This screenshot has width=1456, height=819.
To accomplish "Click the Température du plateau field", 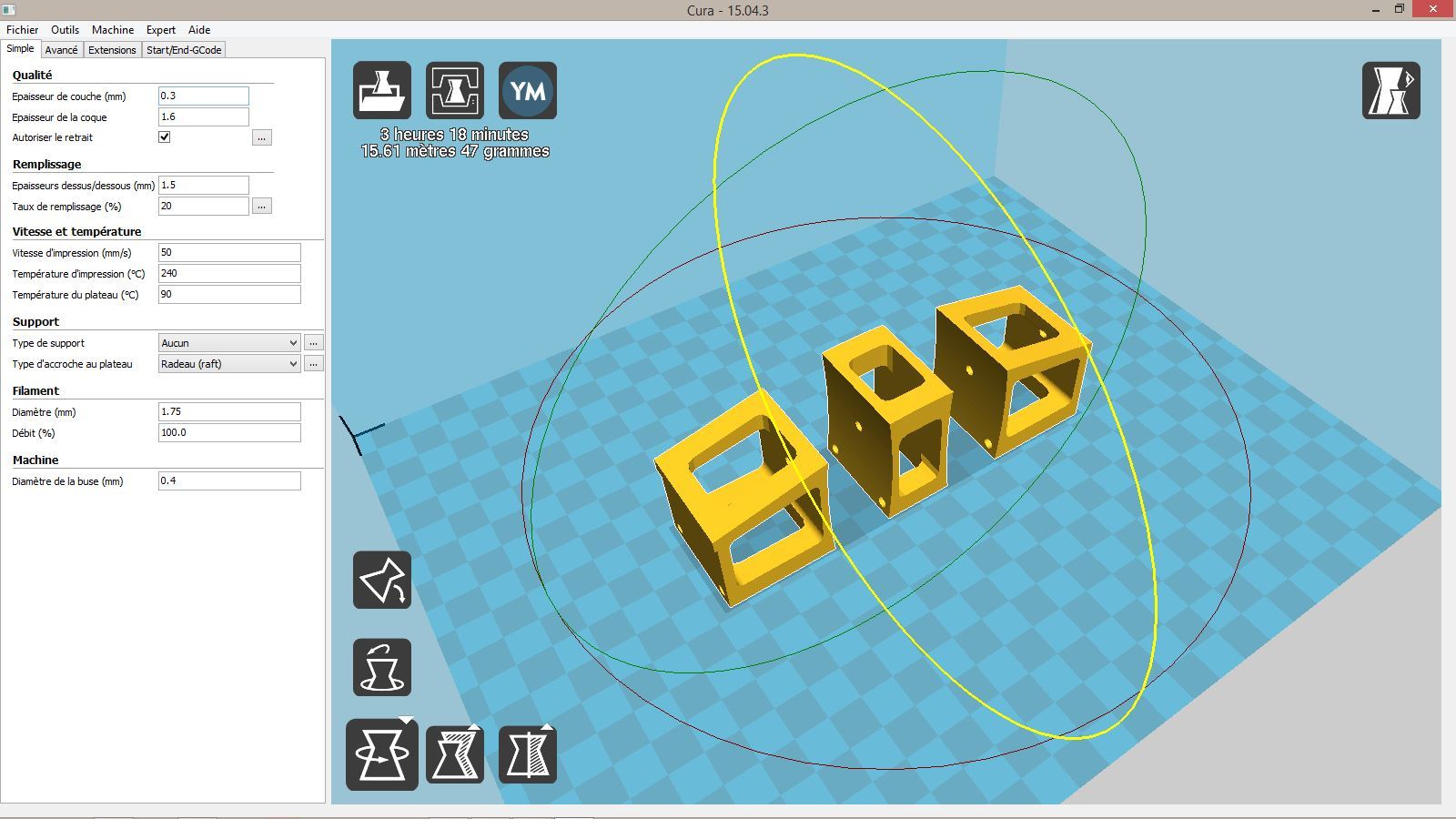I will [229, 295].
